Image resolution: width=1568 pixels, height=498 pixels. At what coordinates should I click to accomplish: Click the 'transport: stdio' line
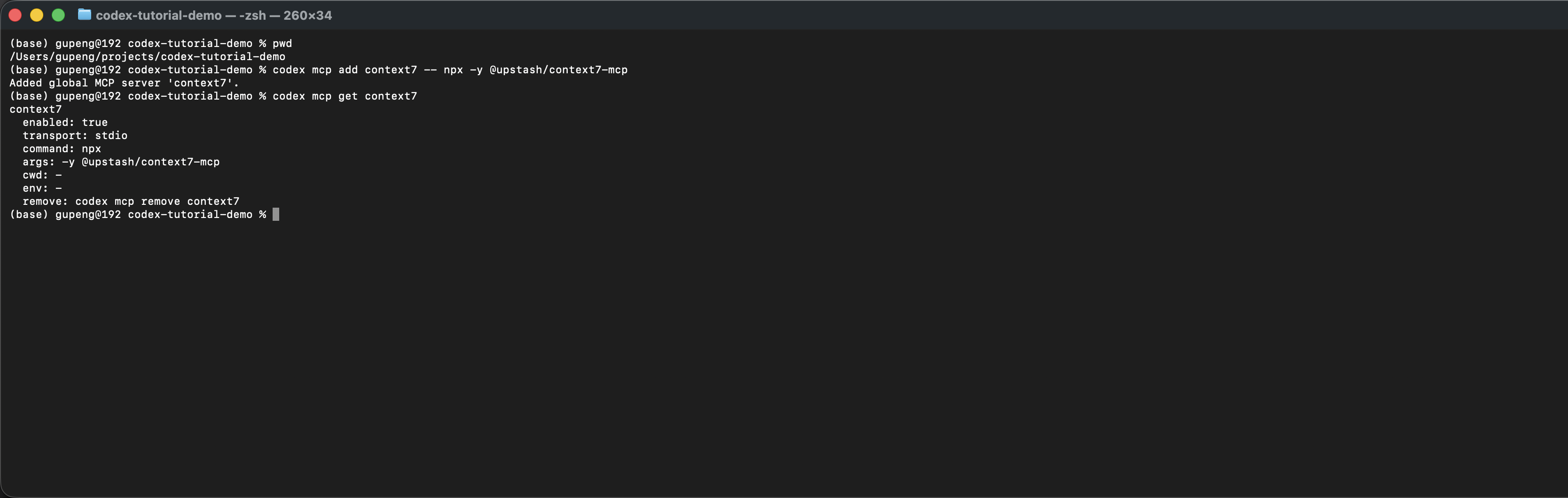pos(75,136)
